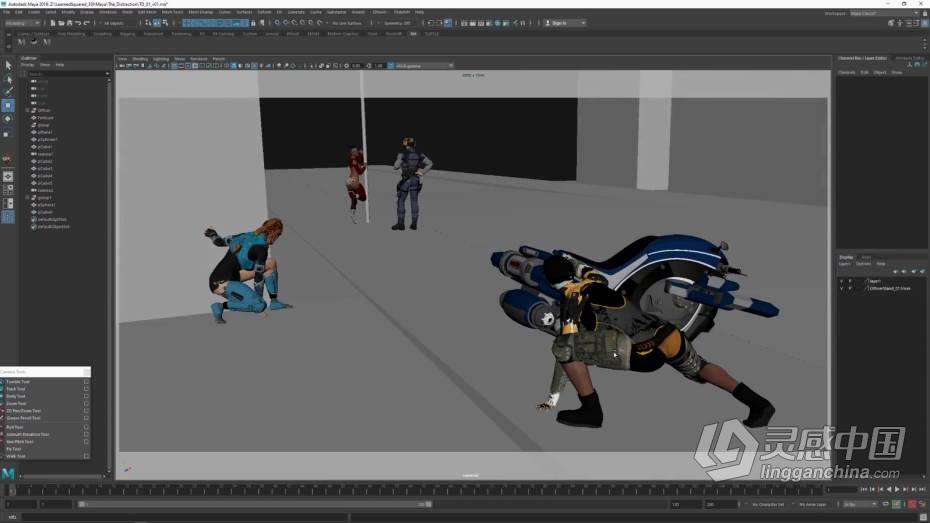
Task: Activate the highlighted Move tool
Action: click(8, 106)
